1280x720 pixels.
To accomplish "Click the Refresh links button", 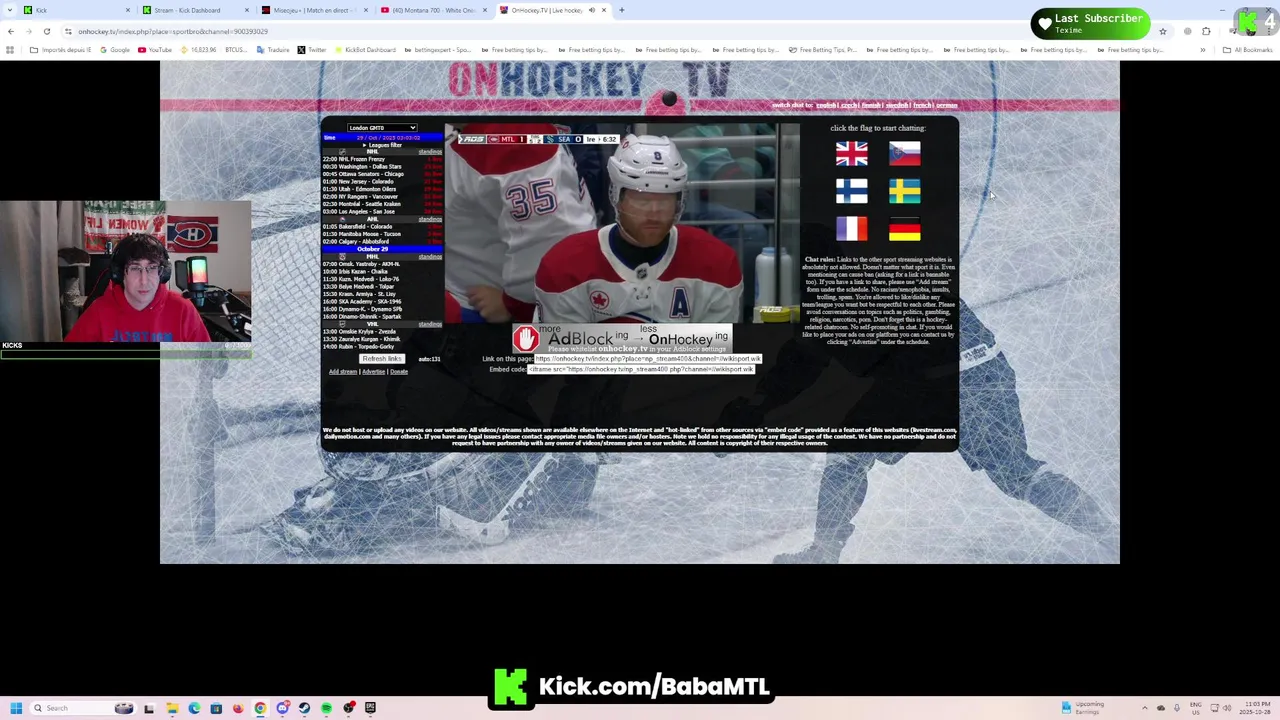I will point(382,359).
